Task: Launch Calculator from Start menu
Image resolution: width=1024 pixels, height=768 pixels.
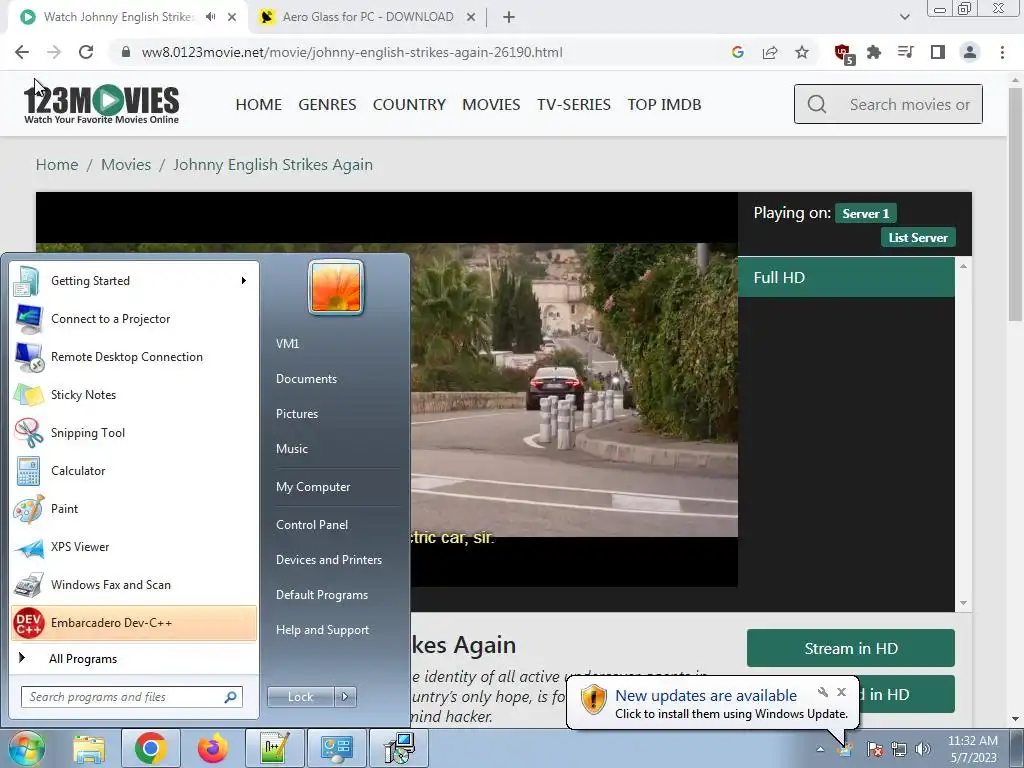Action: [134, 470]
